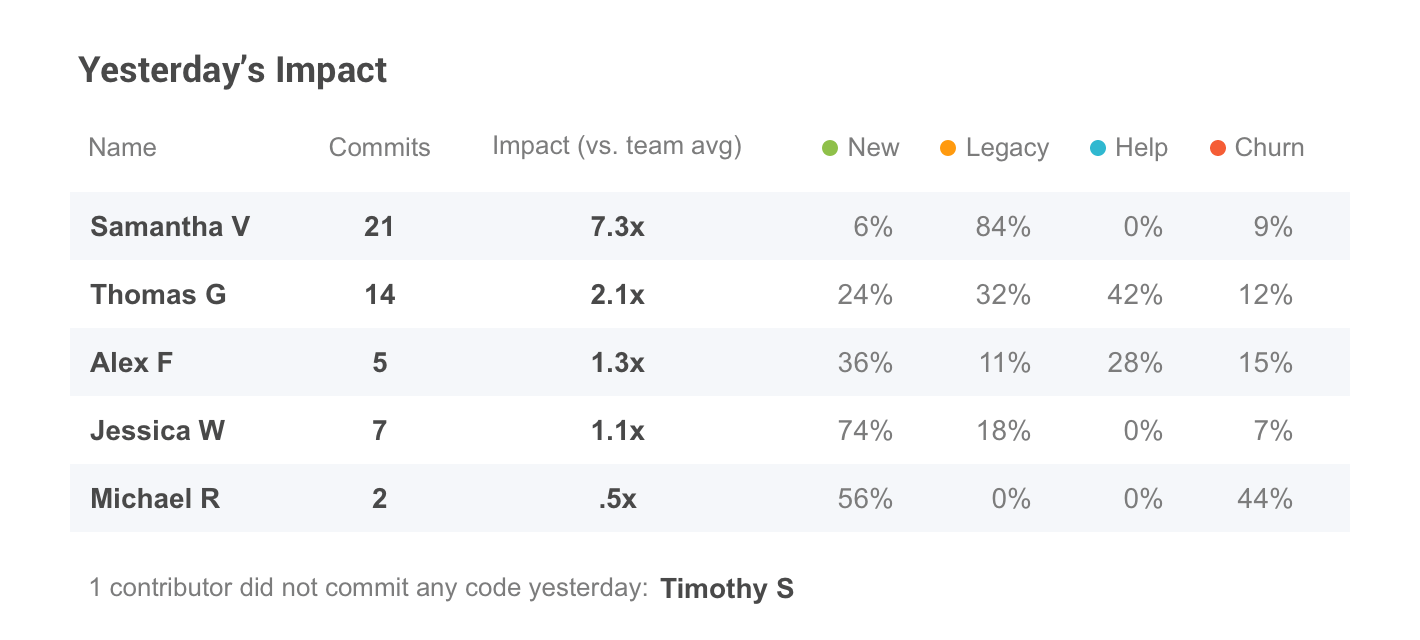
Task: Select Thomas G in the table
Action: coord(158,295)
